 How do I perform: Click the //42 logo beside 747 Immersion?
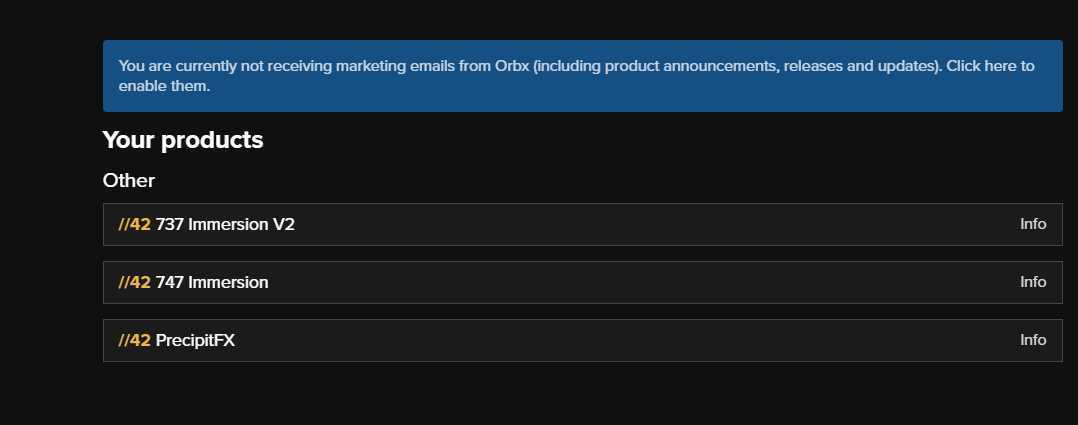tap(134, 282)
